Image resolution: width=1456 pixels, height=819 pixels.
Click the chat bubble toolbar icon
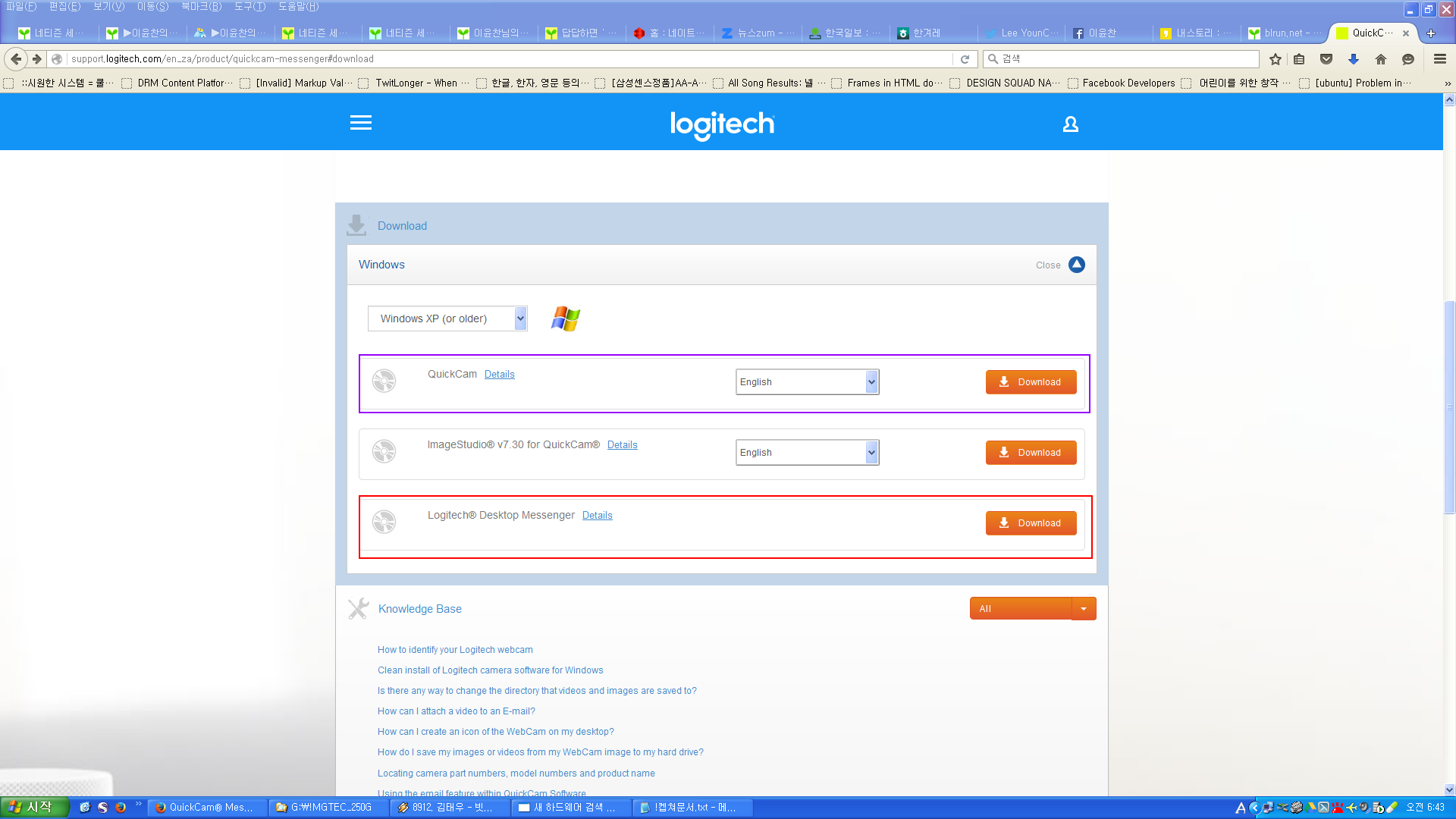point(1408,59)
